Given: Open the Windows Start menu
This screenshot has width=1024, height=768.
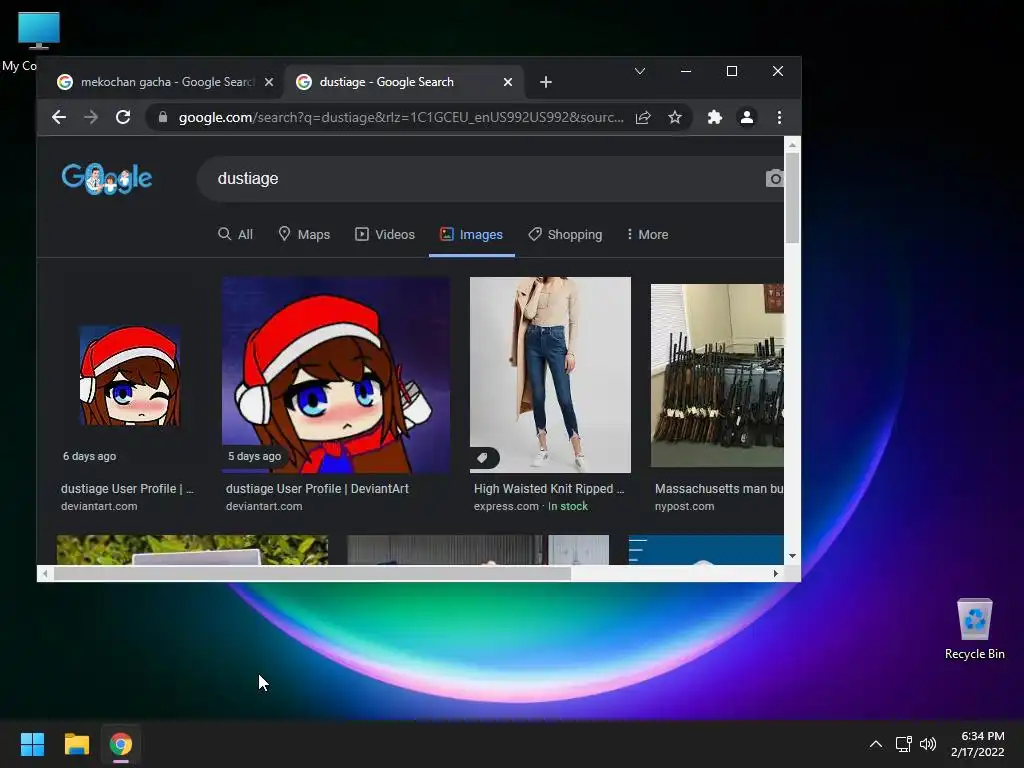Looking at the screenshot, I should click(x=32, y=744).
